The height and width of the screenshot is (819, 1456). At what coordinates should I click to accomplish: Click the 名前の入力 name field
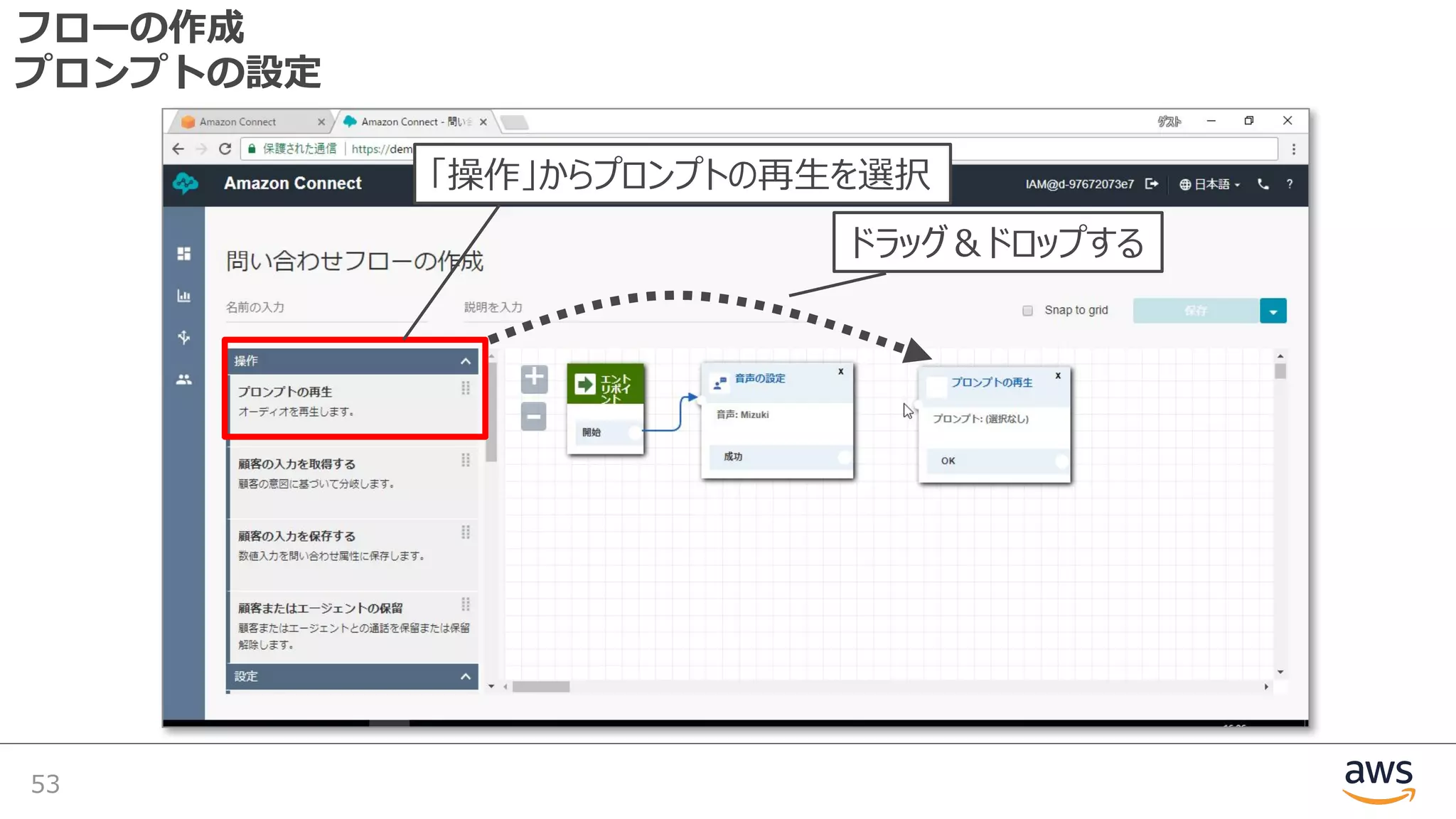(x=327, y=308)
